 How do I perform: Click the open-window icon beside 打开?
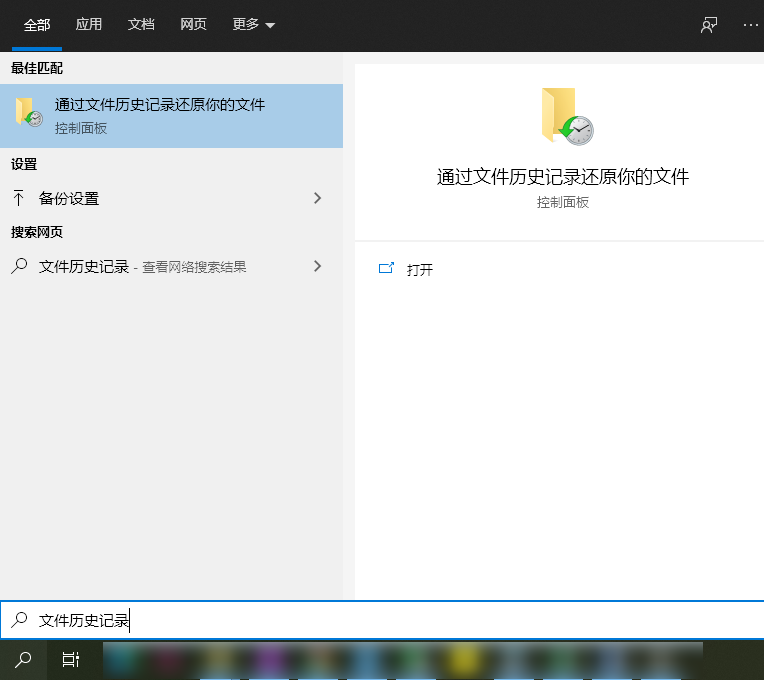tap(386, 268)
